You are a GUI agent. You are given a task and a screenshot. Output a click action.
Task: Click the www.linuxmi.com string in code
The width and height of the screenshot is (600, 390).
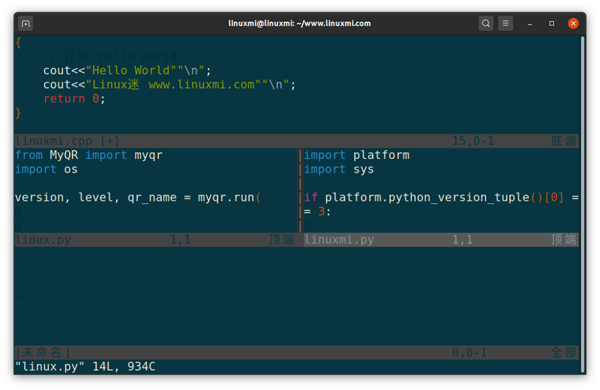[202, 85]
